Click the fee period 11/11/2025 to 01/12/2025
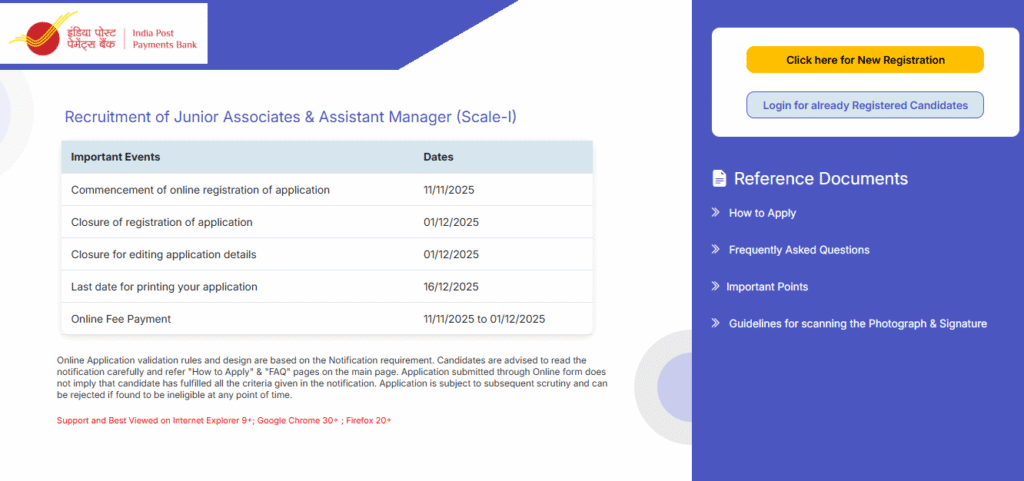 pos(484,319)
